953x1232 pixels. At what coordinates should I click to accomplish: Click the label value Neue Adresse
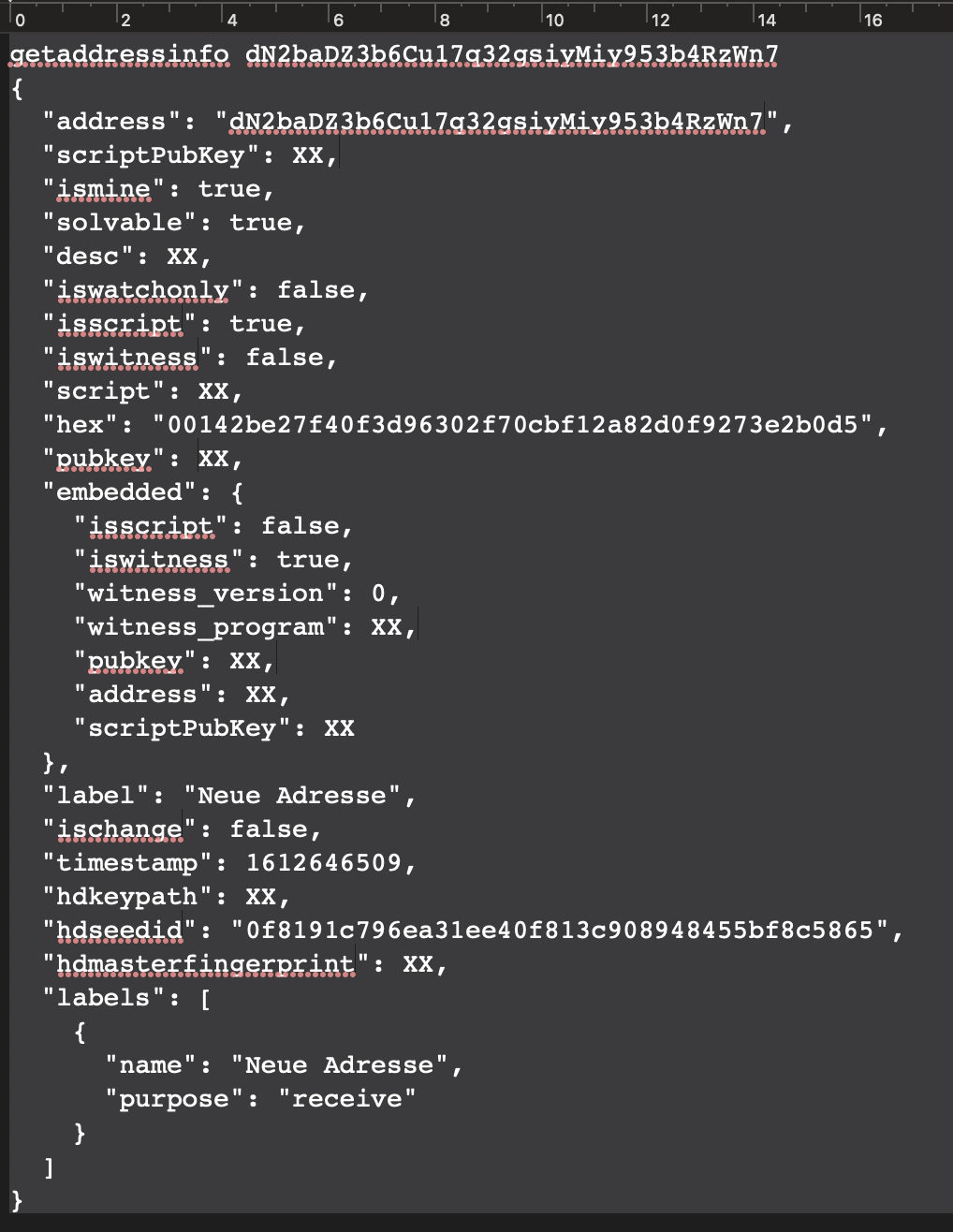pos(293,796)
